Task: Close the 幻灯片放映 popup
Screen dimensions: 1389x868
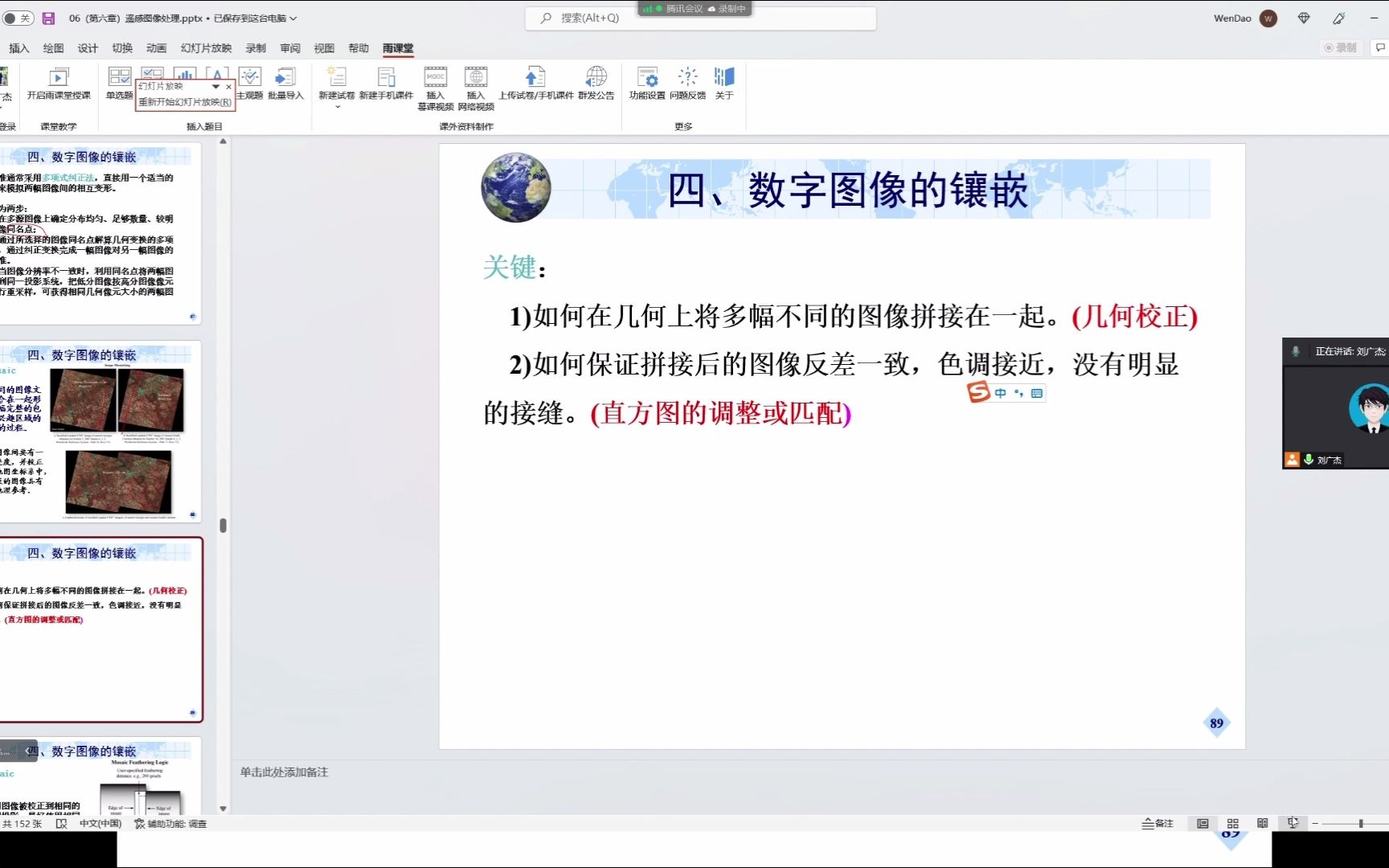Action: click(228, 86)
